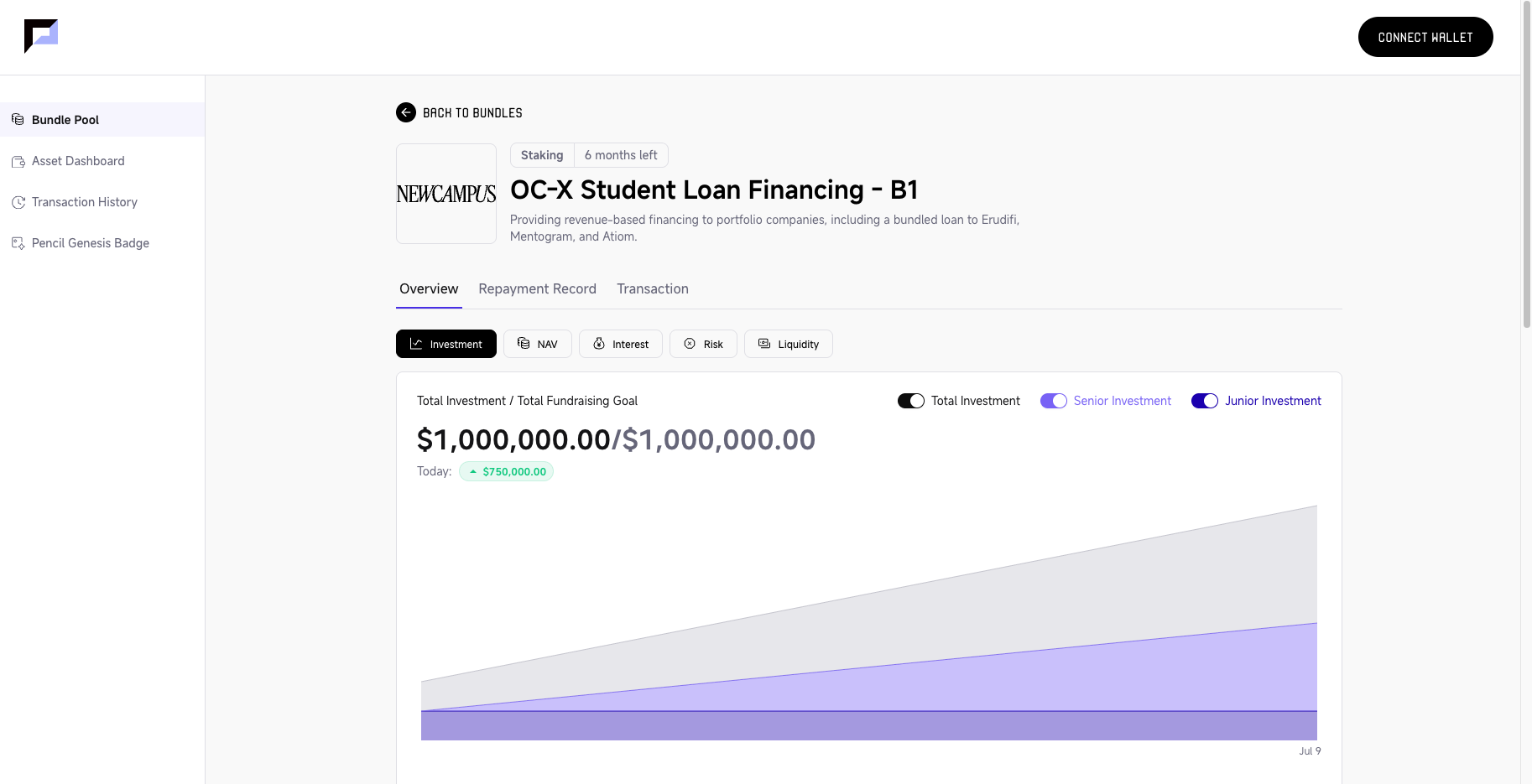Switch to the Repayment Record tab
The height and width of the screenshot is (784, 1532).
(537, 288)
